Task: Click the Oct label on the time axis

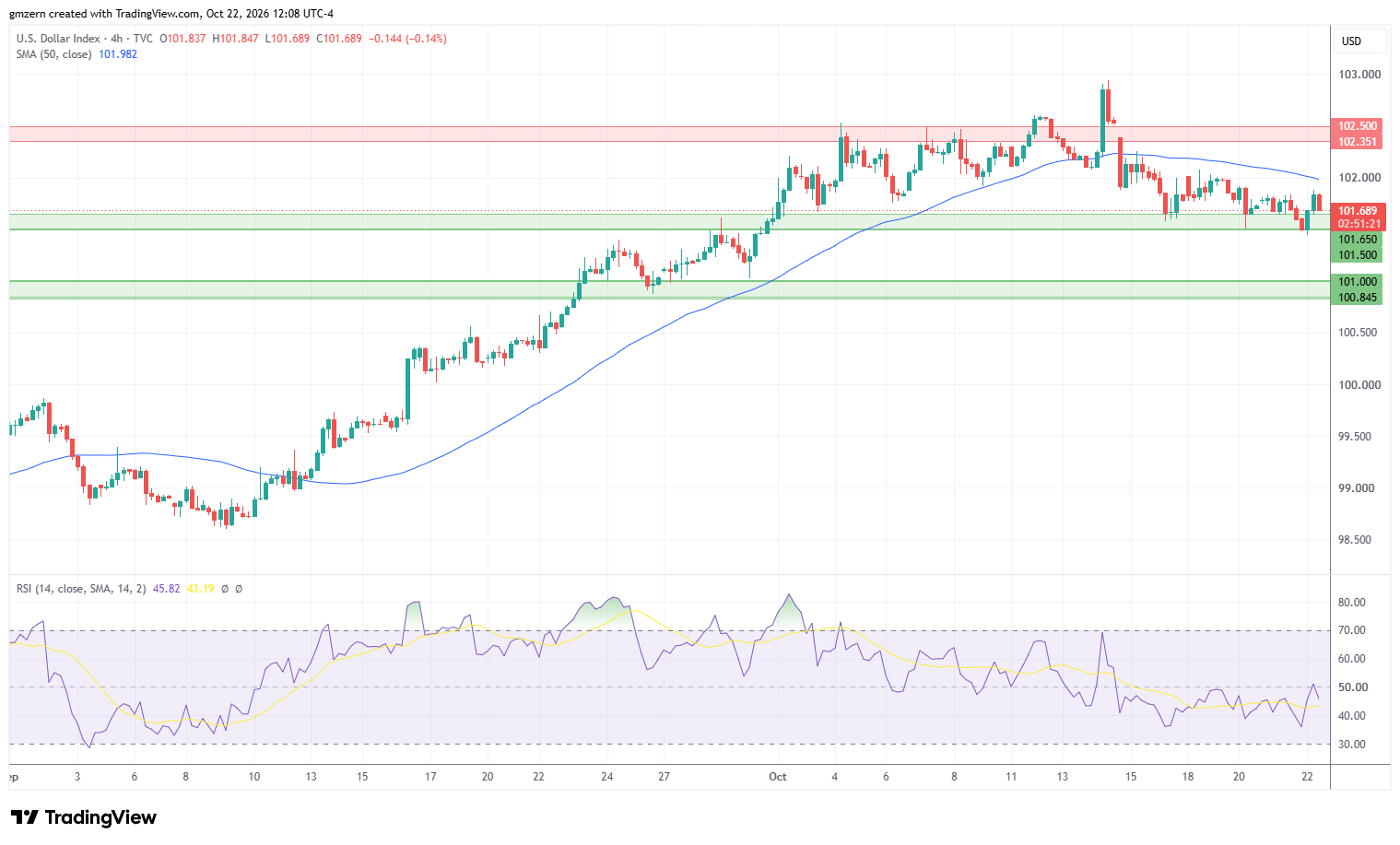Action: (778, 777)
